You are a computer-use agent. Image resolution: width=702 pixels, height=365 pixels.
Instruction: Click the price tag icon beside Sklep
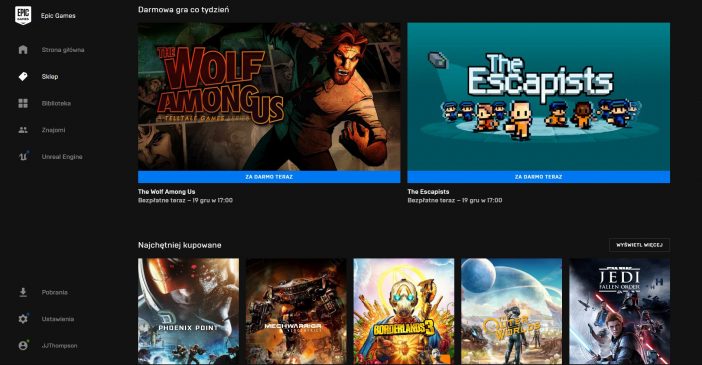point(23,77)
